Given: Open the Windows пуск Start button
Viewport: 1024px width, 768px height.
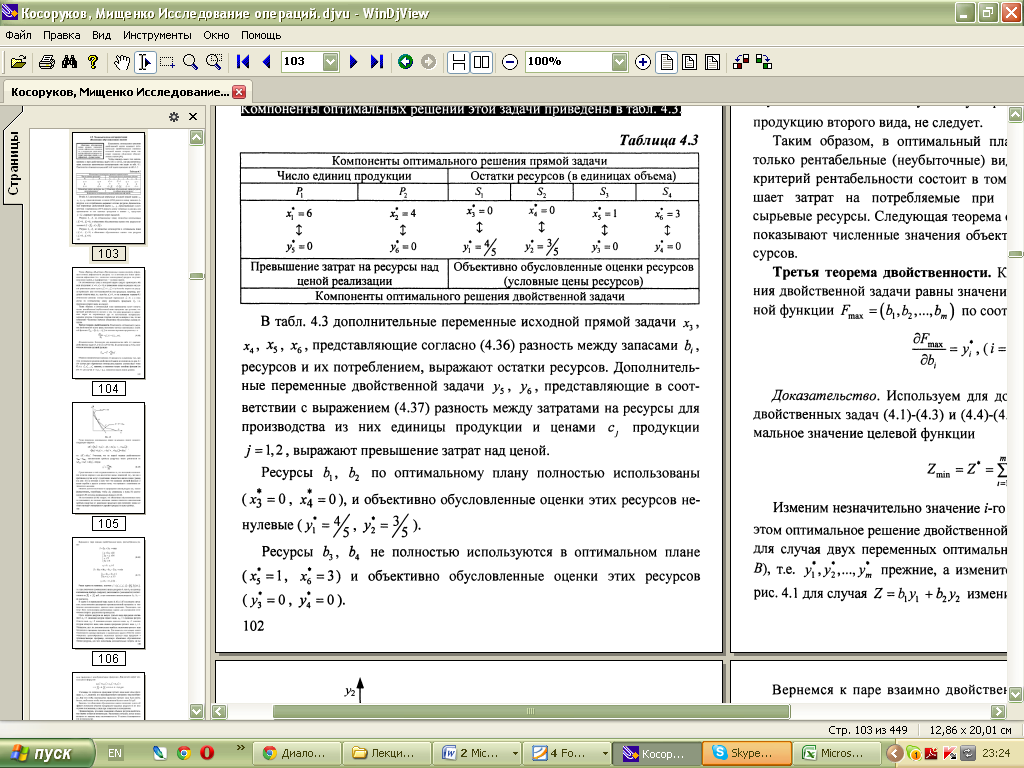Looking at the screenshot, I should coord(47,753).
